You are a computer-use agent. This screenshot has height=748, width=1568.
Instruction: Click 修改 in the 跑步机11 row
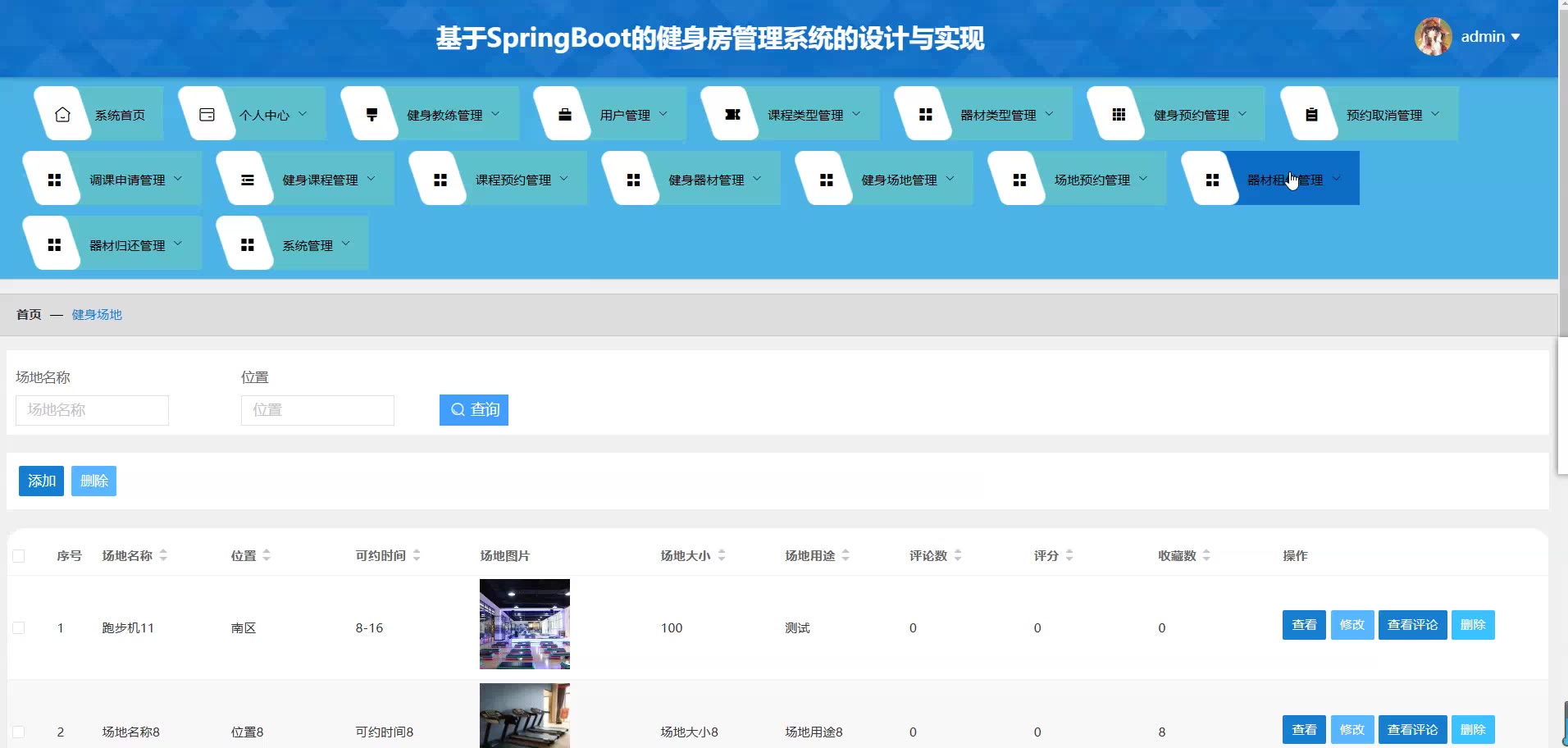tap(1352, 625)
